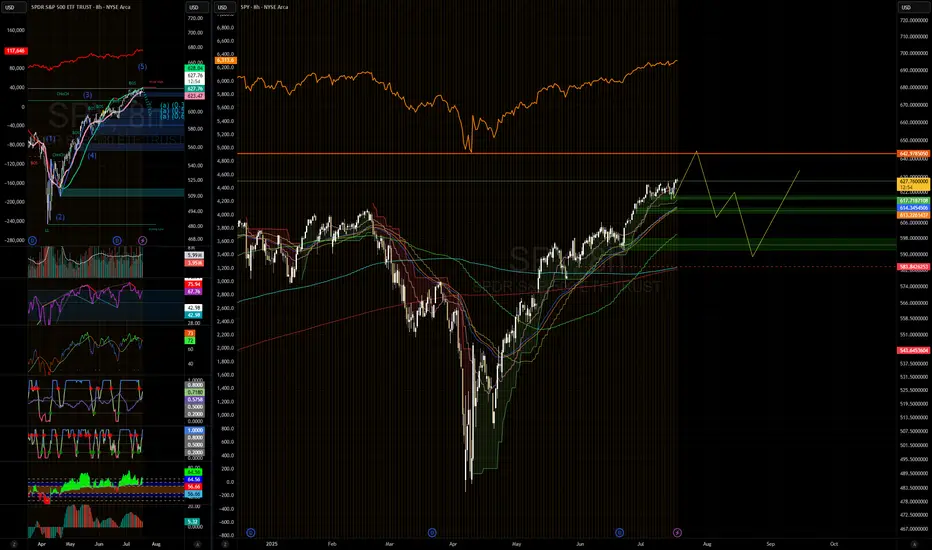Screen dimensions: 932x550
Task: Toggle the auto-scale A button under the left chart's price scale
Action: [x=197, y=543]
